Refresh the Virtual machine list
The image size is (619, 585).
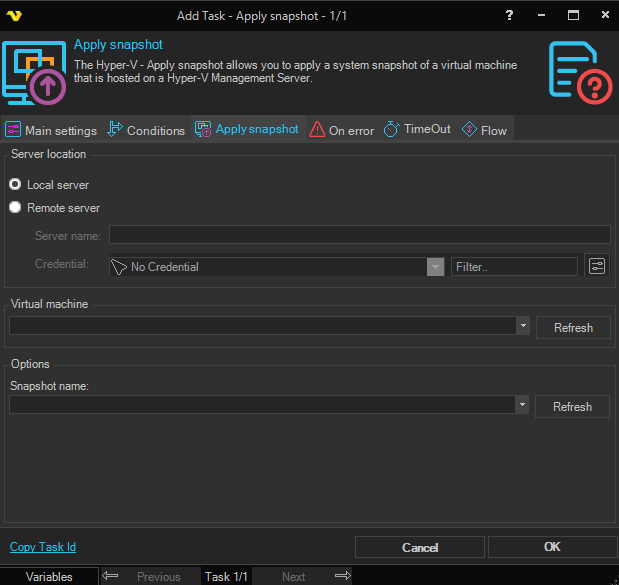573,328
